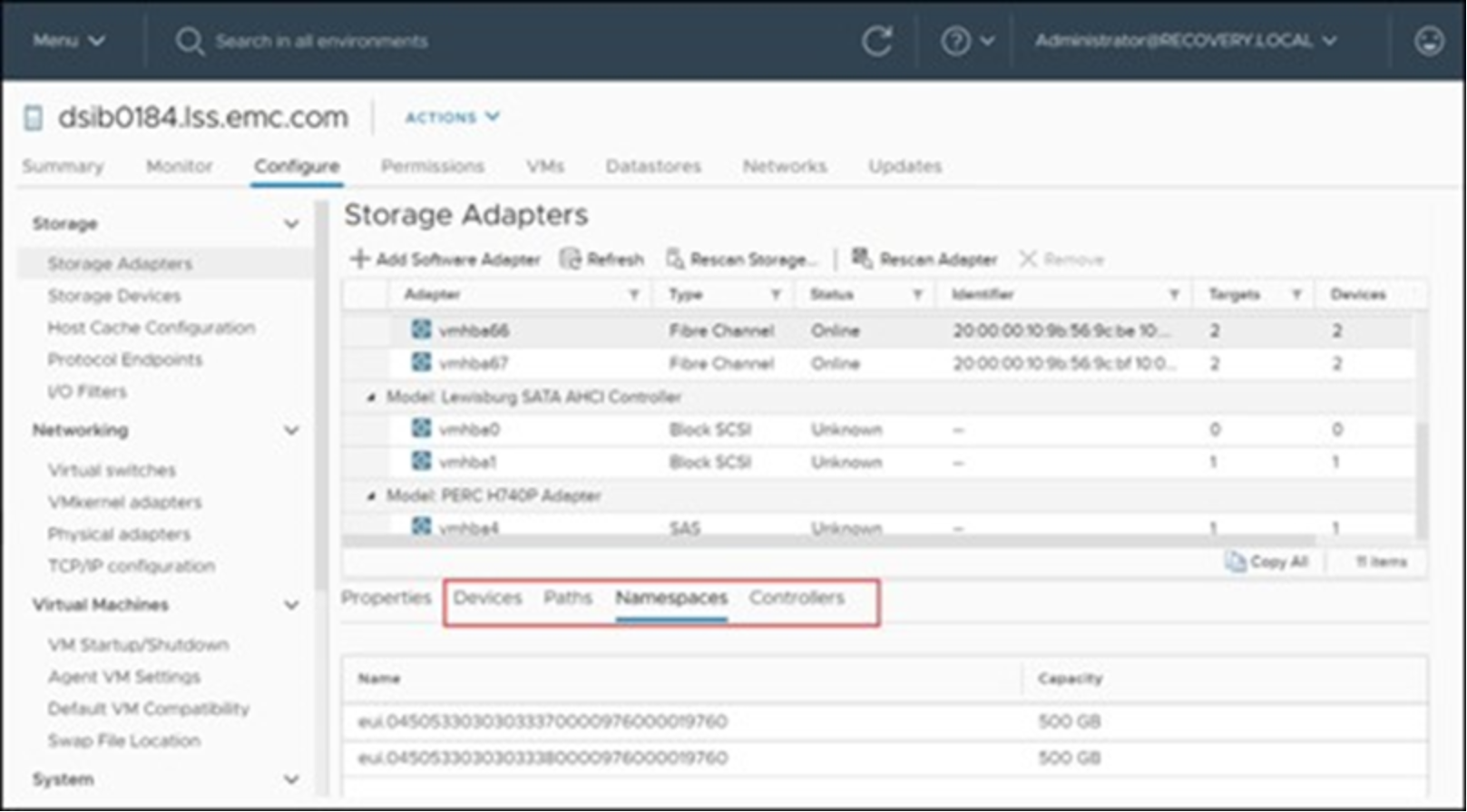Screen dimensions: 1467x812
Task: Click Rescan Adapter
Action: [x=924, y=259]
